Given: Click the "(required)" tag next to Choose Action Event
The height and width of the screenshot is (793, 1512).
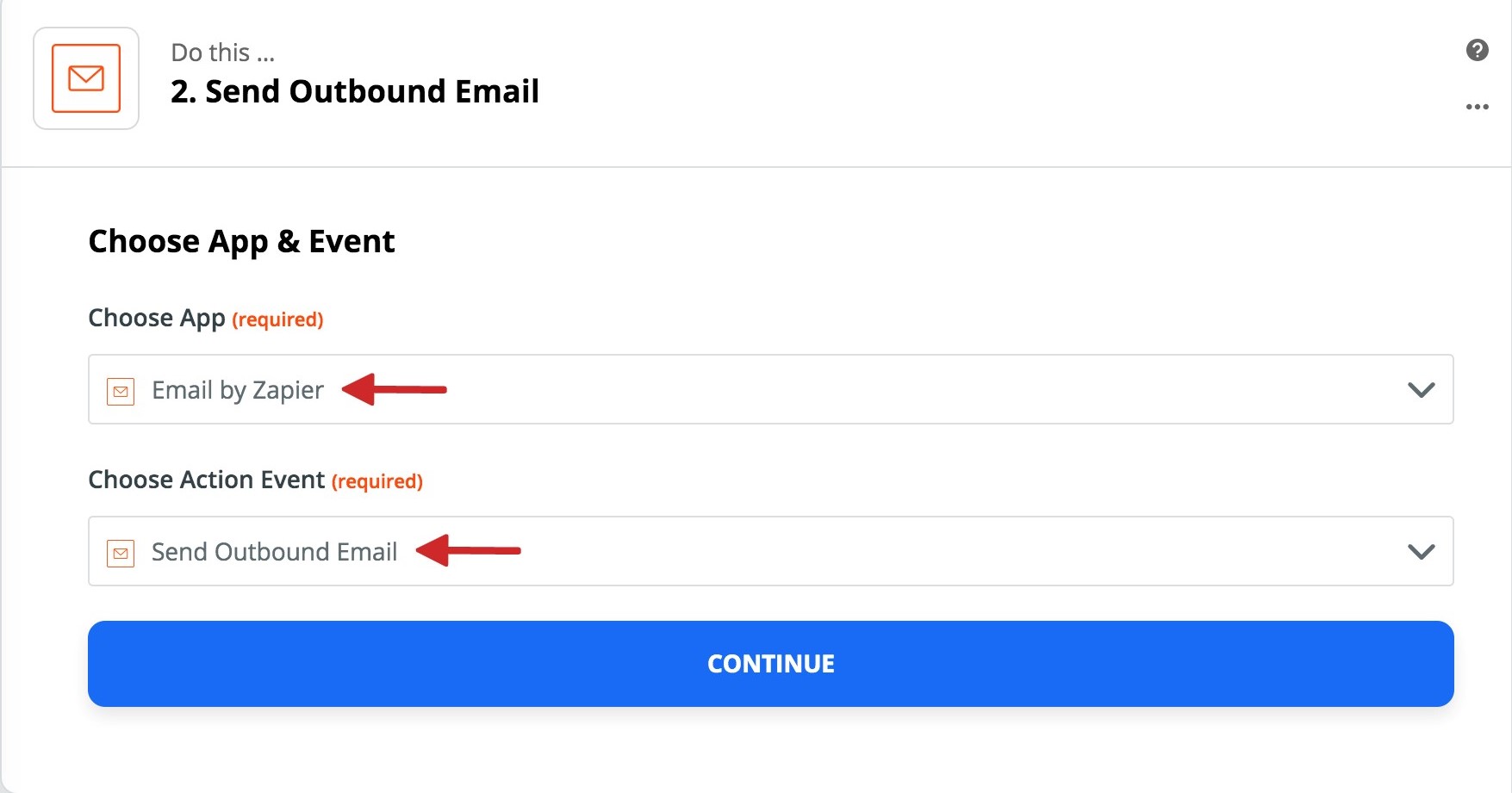Looking at the screenshot, I should 376,481.
